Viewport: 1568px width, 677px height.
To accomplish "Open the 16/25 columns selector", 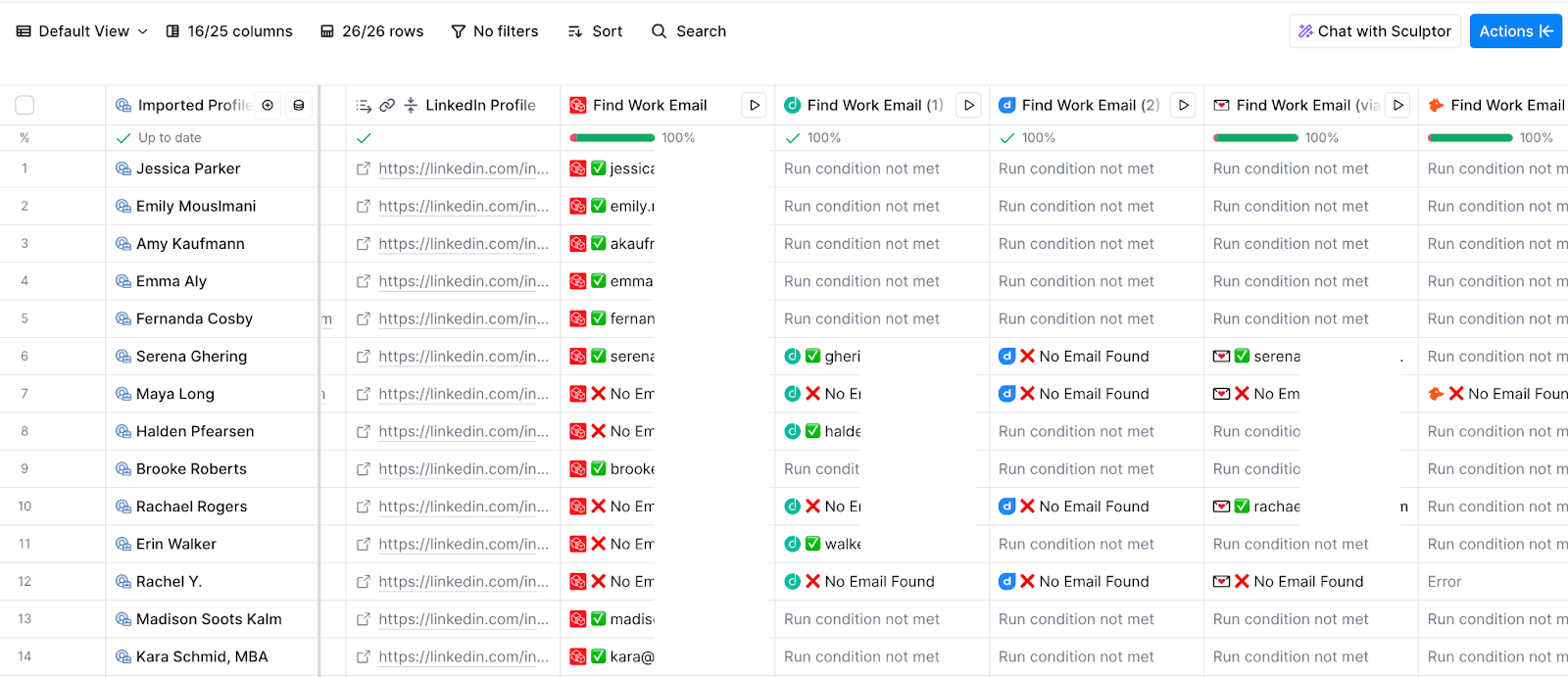I will 229,31.
